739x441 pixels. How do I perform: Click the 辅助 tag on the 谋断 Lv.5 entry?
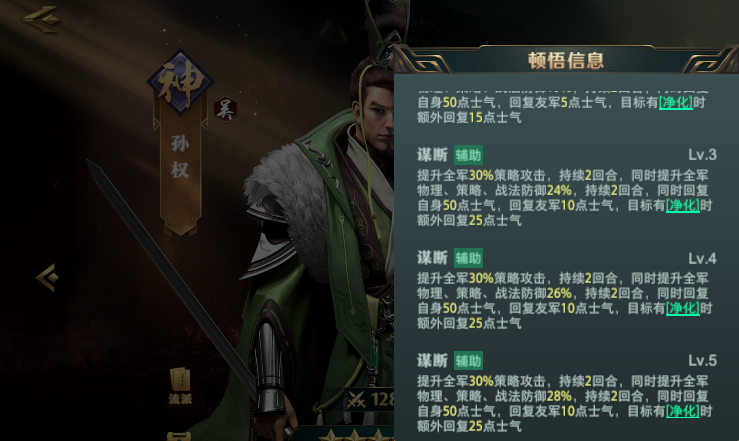468,361
